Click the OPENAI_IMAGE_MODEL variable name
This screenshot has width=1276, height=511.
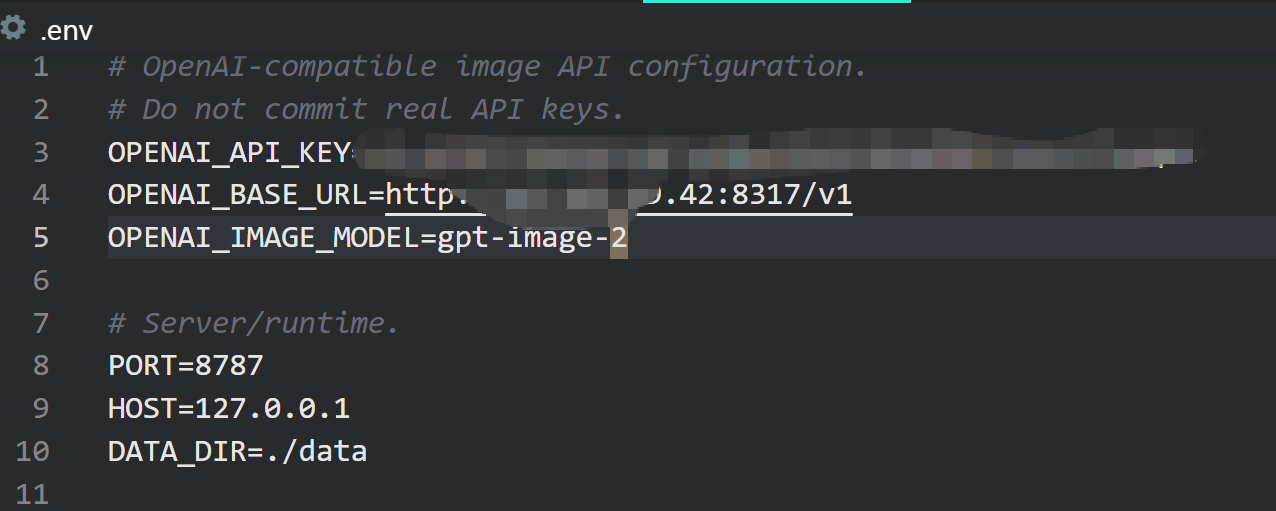(263, 238)
